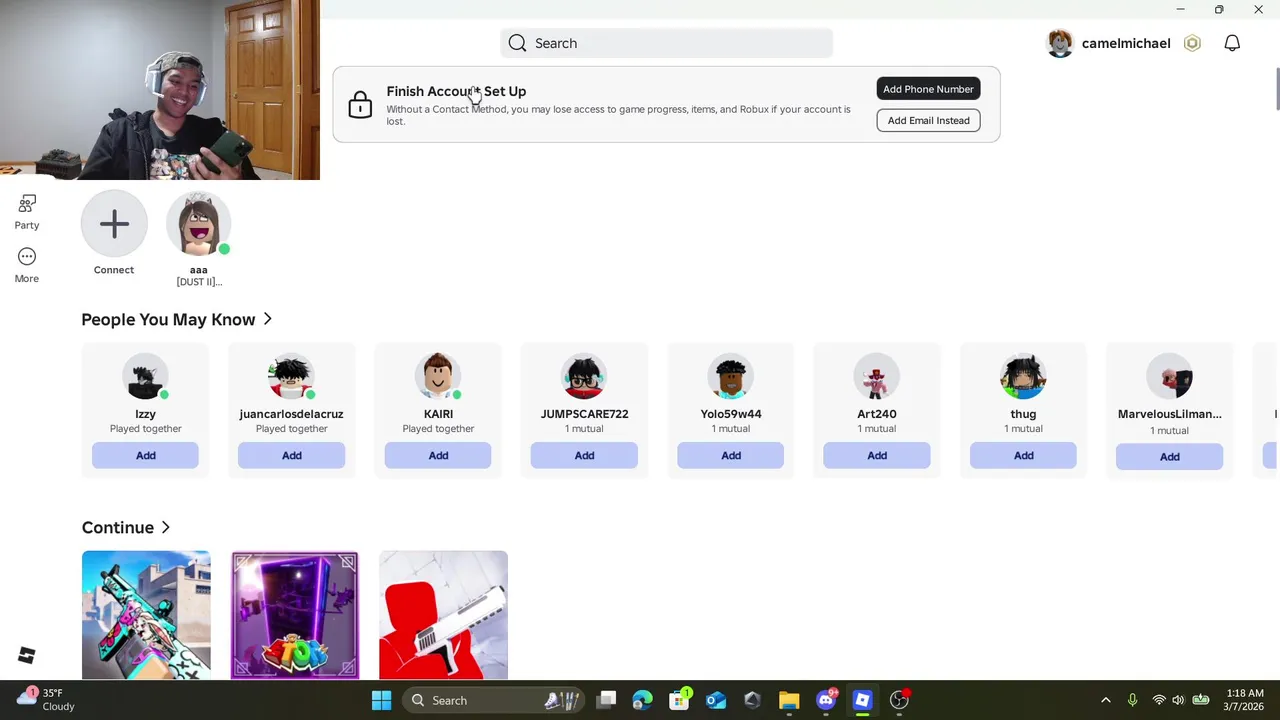Open Yolo59w44's avatar
The height and width of the screenshot is (720, 1280).
tap(731, 378)
